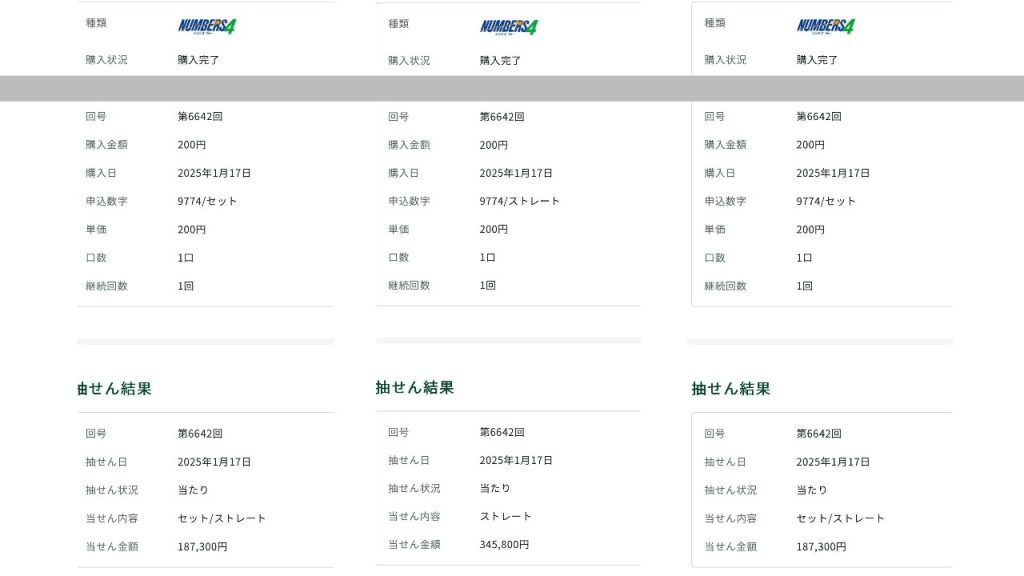Screen dimensions: 1024x576
Task: Click the gray horizontal bar across the page
Action: tap(512, 88)
